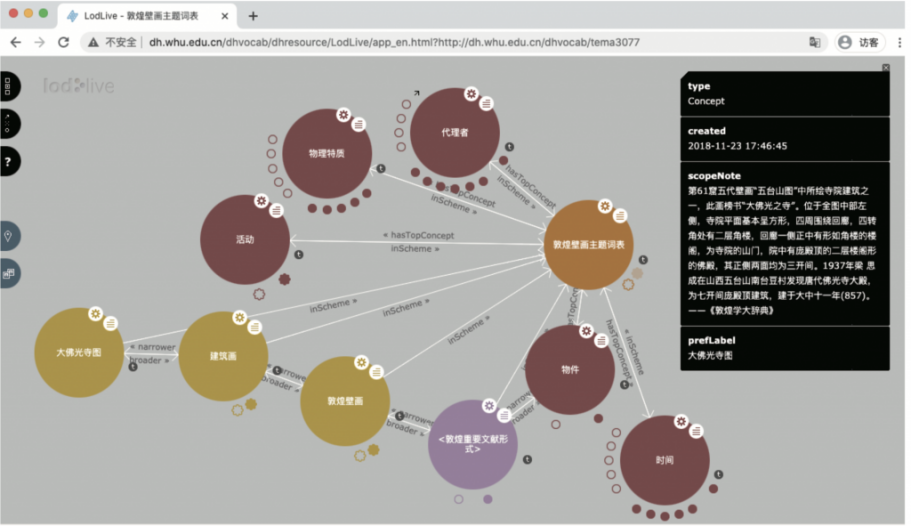Screen dimensions: 911x526
Task: Show details icon on 大佛光寺图 node
Action: pos(110,323)
